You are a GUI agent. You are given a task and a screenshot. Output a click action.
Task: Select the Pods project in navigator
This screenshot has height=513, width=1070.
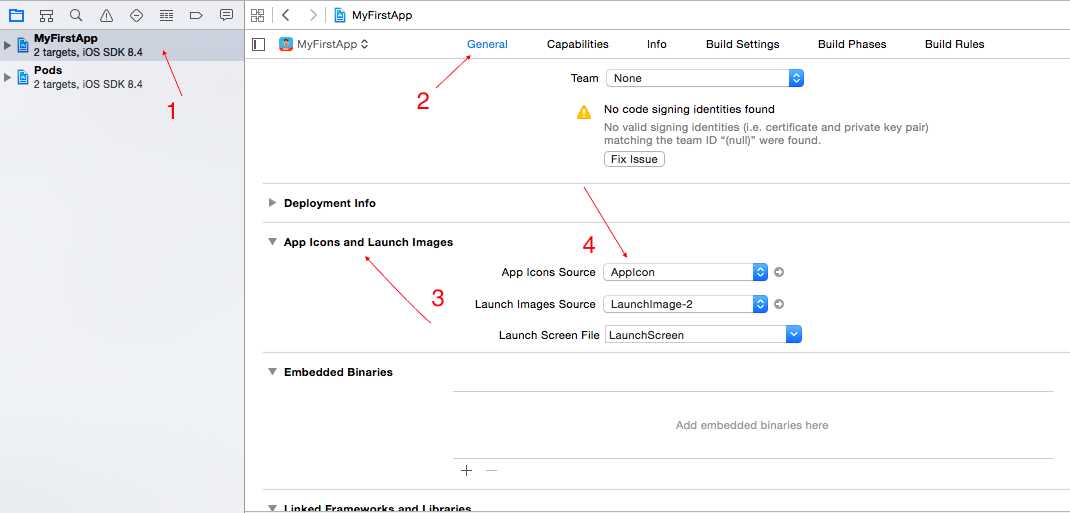pyautogui.click(x=48, y=71)
